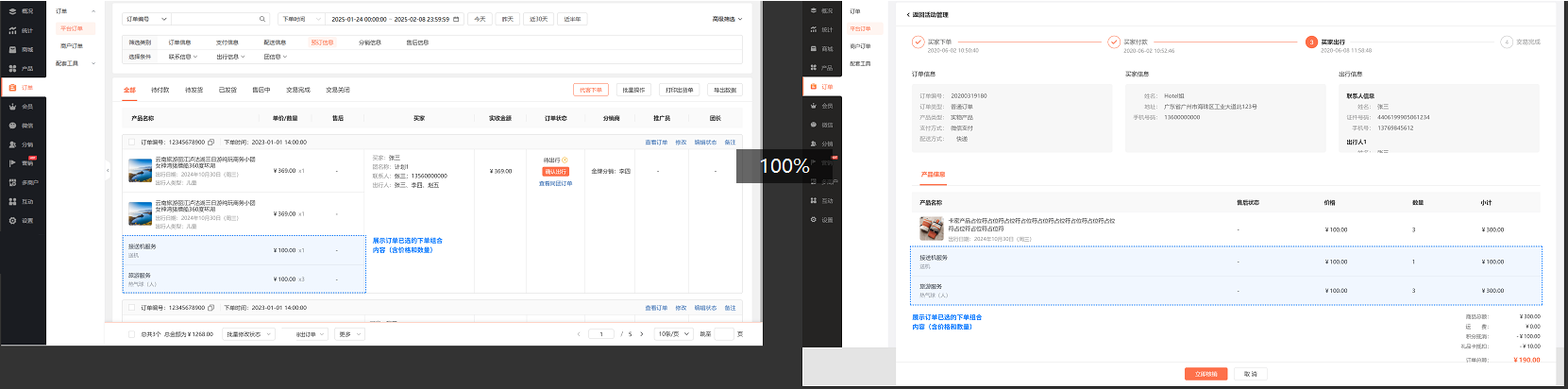This screenshot has width=1568, height=389.
Task: Expand the 订单编号 search type dropdown
Action: click(146, 19)
